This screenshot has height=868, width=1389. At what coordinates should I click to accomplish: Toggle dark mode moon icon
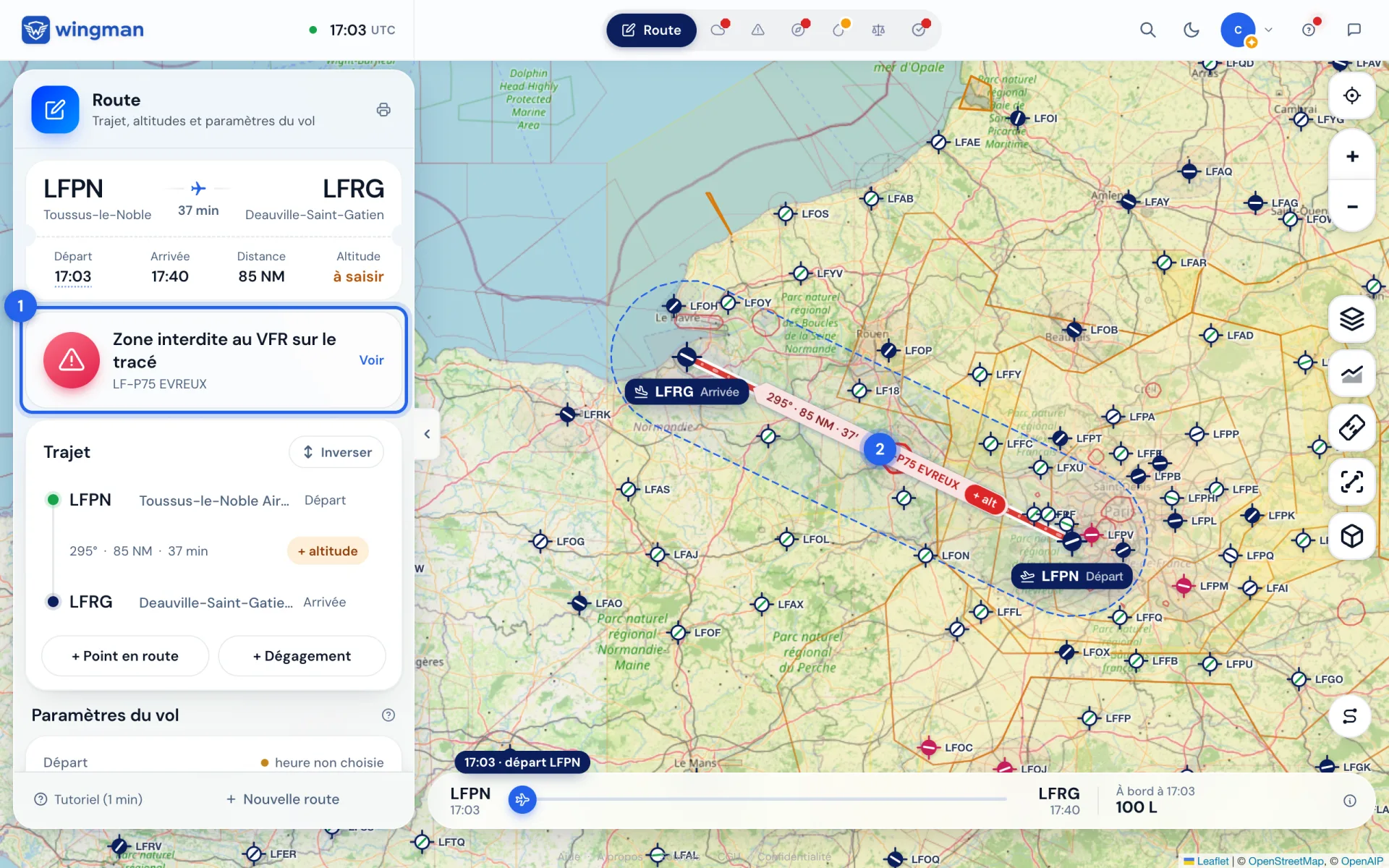click(x=1191, y=30)
